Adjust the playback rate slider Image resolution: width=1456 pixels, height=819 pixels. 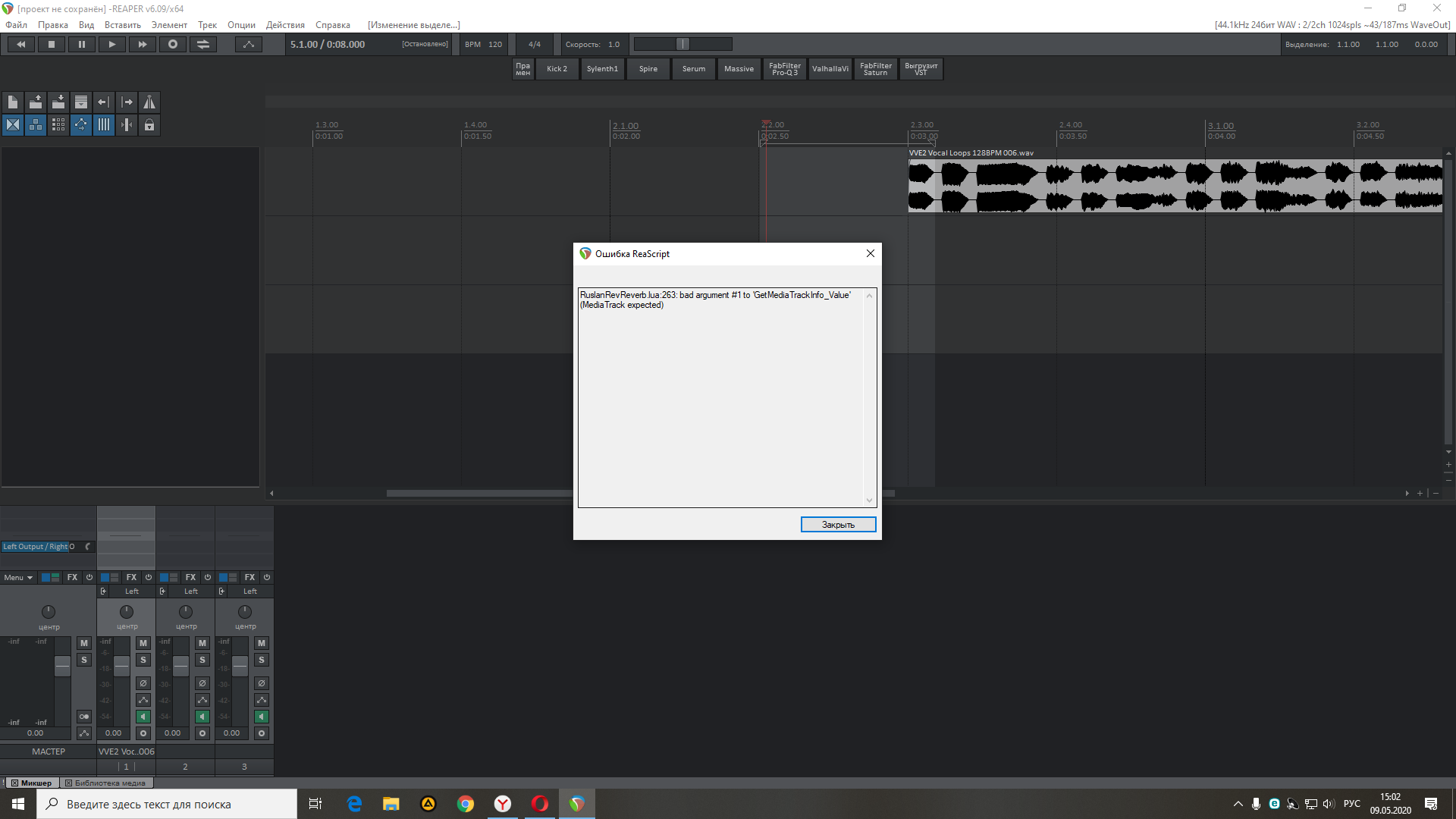[682, 45]
